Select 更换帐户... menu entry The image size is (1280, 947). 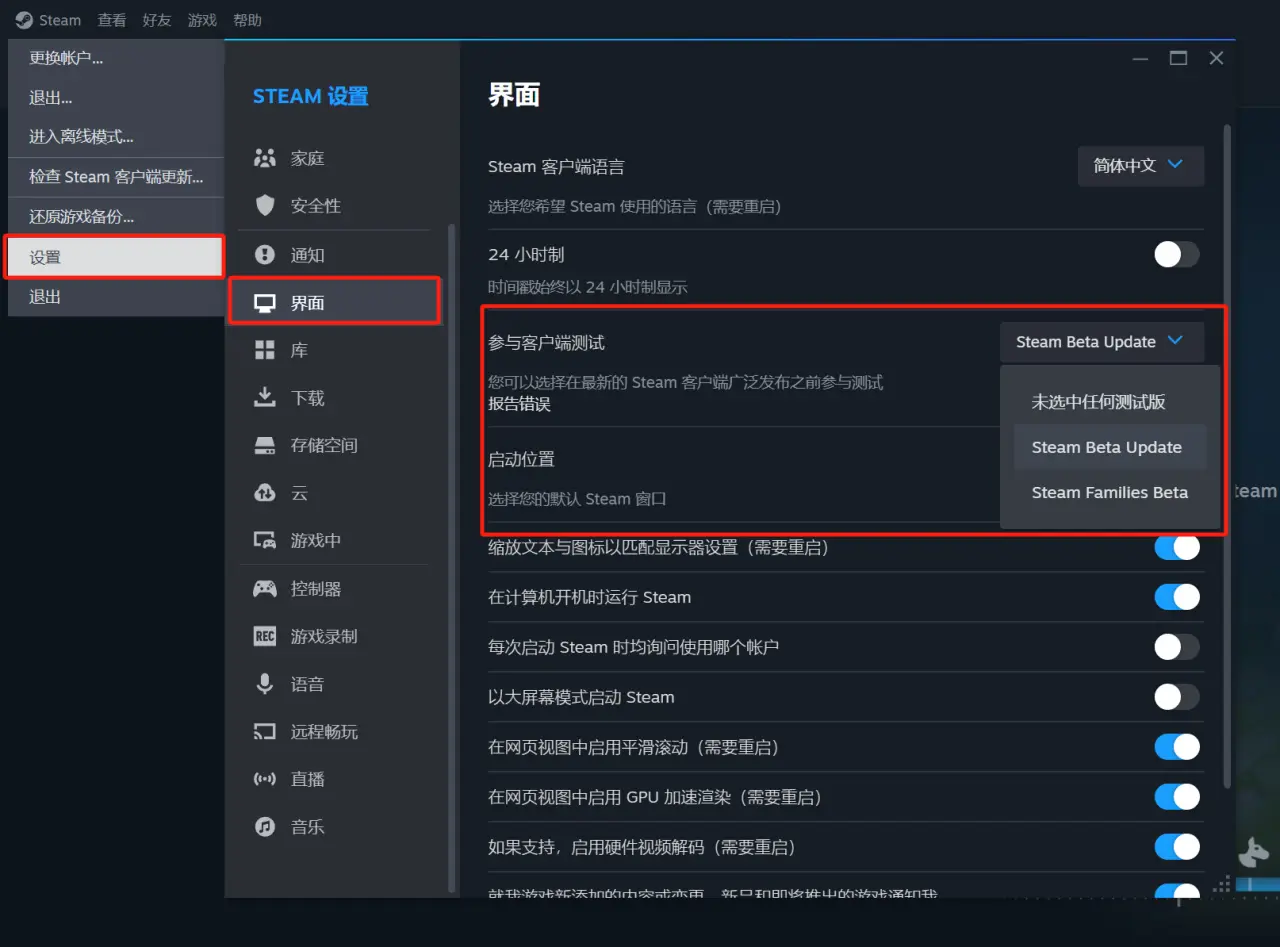(x=116, y=58)
